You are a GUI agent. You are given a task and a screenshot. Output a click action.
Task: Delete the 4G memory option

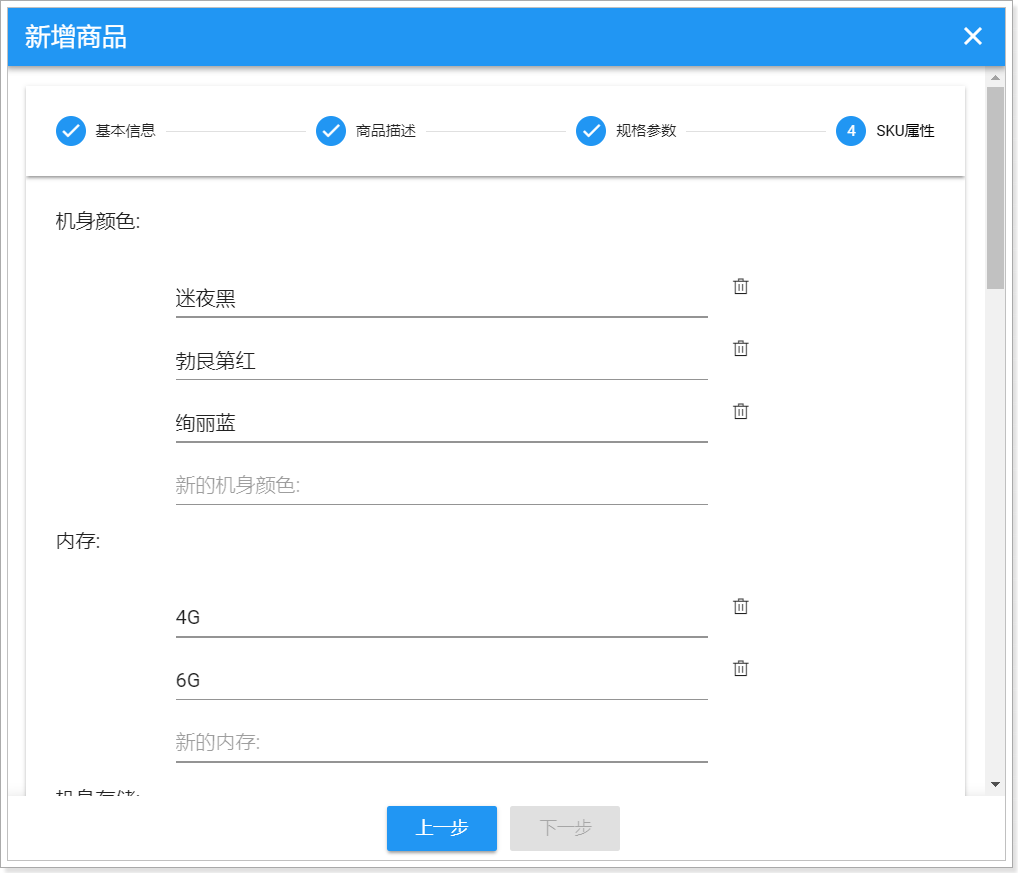(740, 606)
